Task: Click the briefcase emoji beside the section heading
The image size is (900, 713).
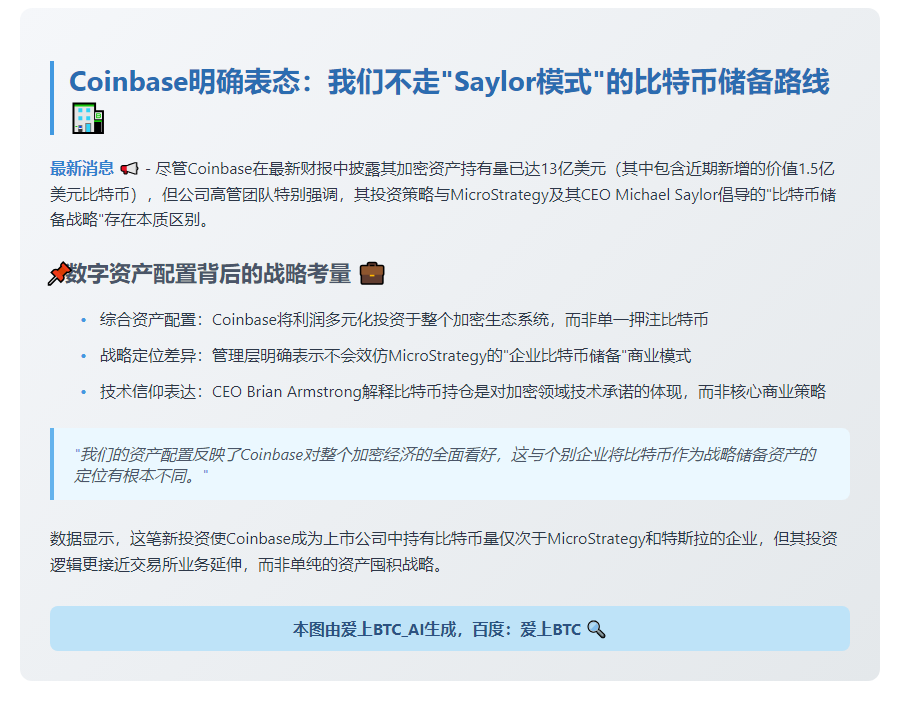Action: 371,274
